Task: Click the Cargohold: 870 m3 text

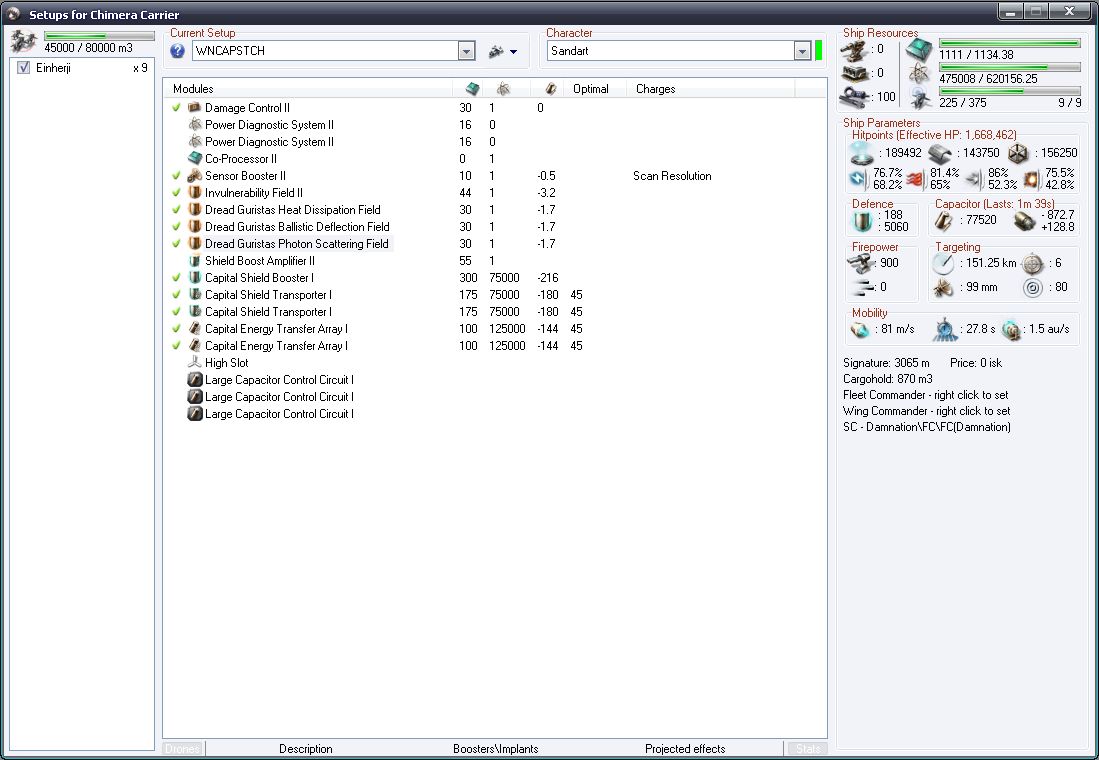Action: click(887, 379)
